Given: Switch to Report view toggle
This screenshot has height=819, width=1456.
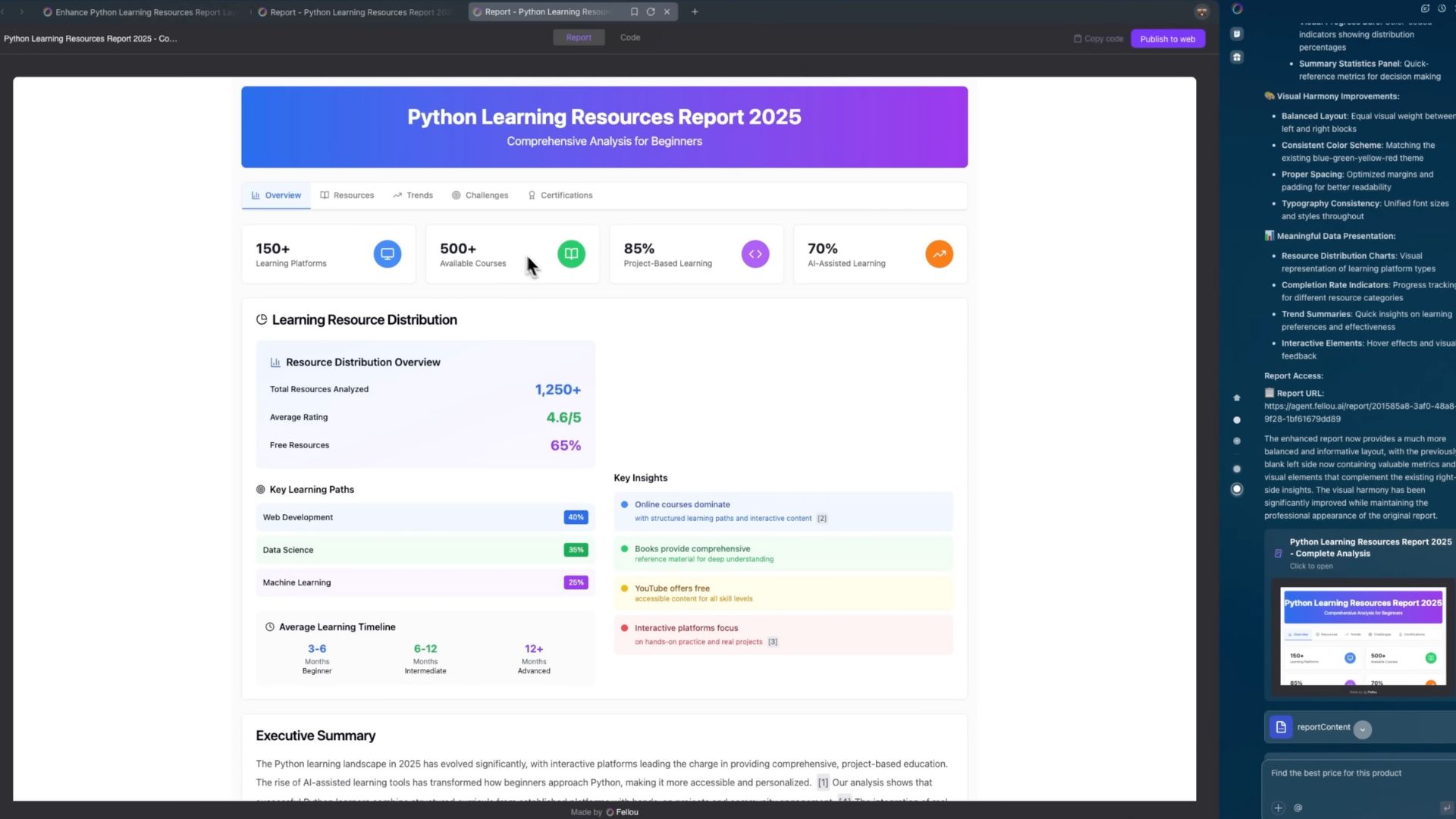Looking at the screenshot, I should click(x=579, y=37).
